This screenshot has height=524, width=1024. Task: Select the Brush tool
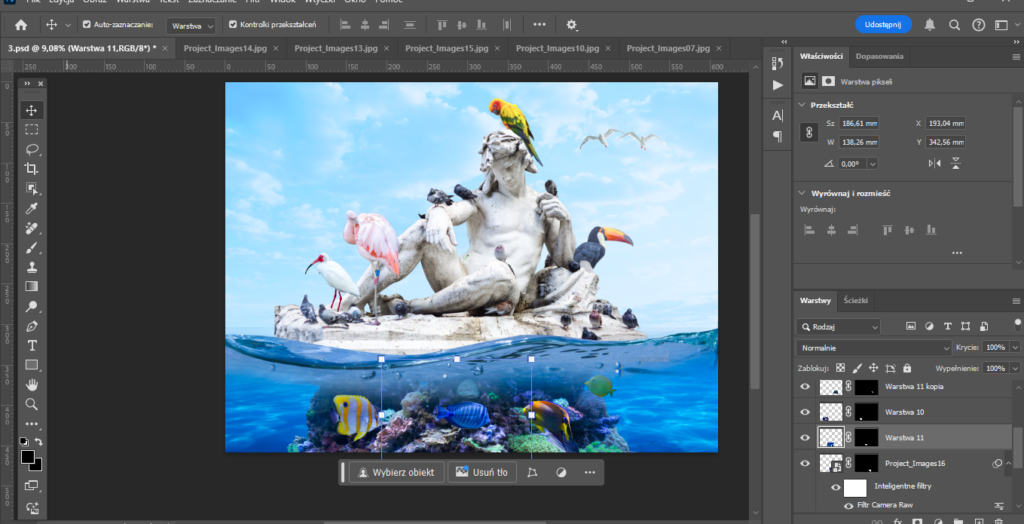(x=31, y=248)
